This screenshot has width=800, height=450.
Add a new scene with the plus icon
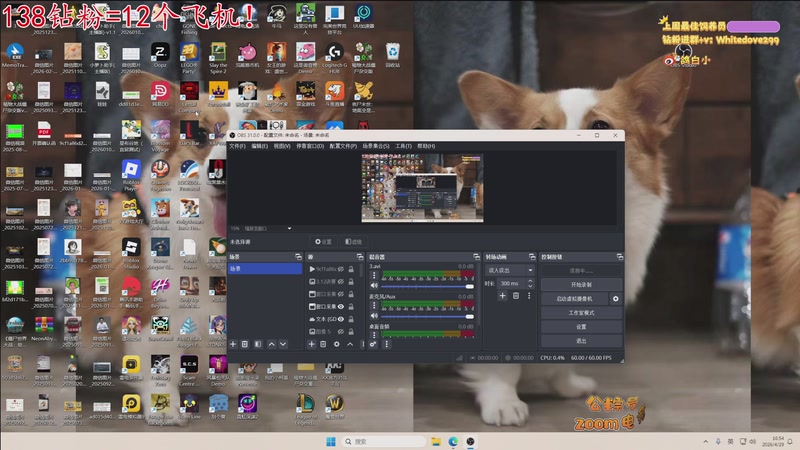(233, 344)
